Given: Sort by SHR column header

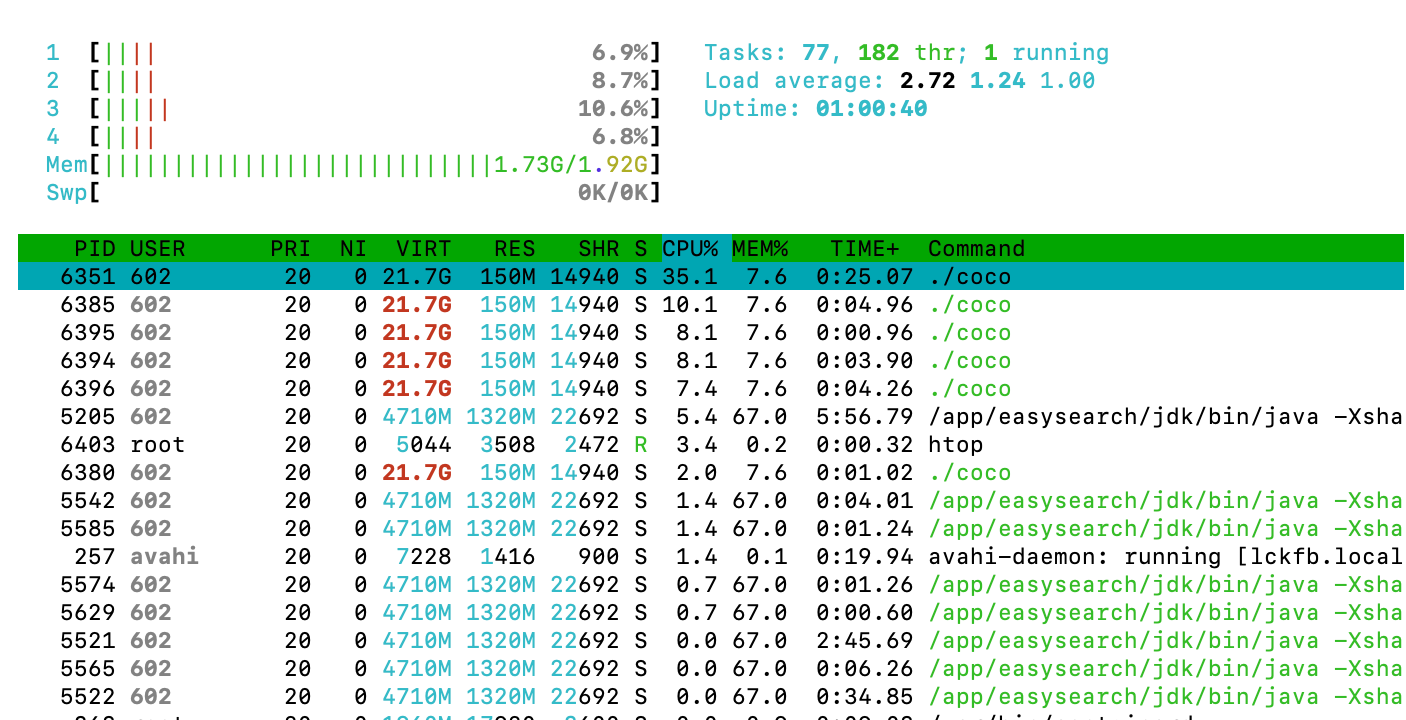Looking at the screenshot, I should coord(598,248).
